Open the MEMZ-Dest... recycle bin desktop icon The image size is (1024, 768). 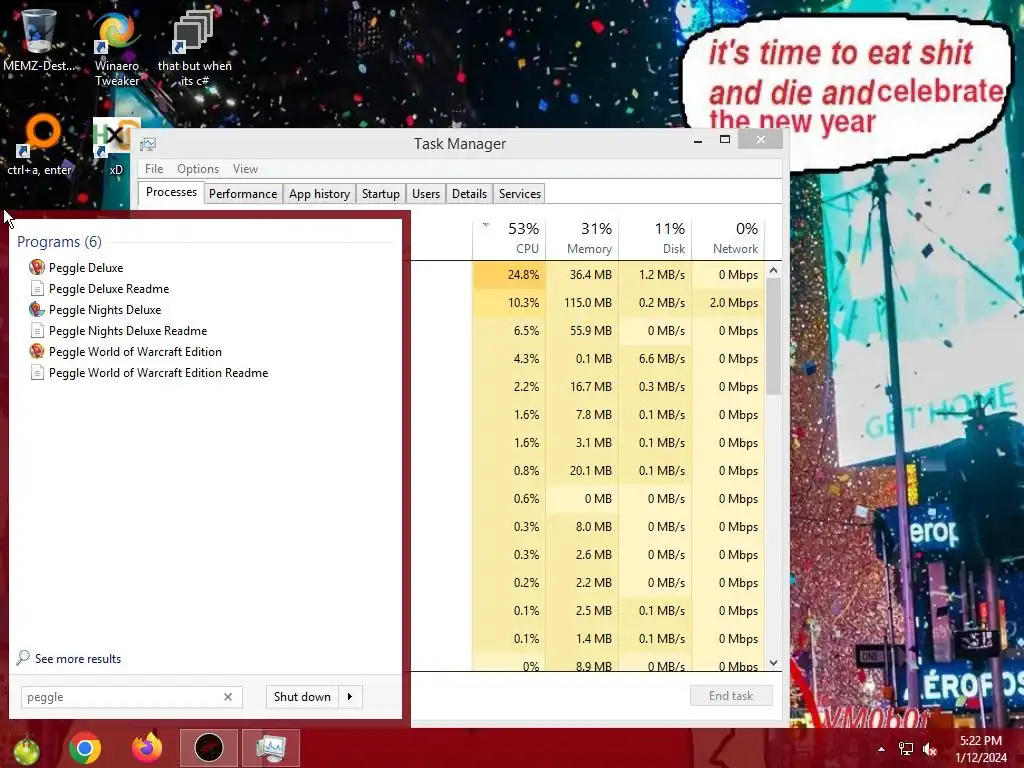pyautogui.click(x=39, y=38)
